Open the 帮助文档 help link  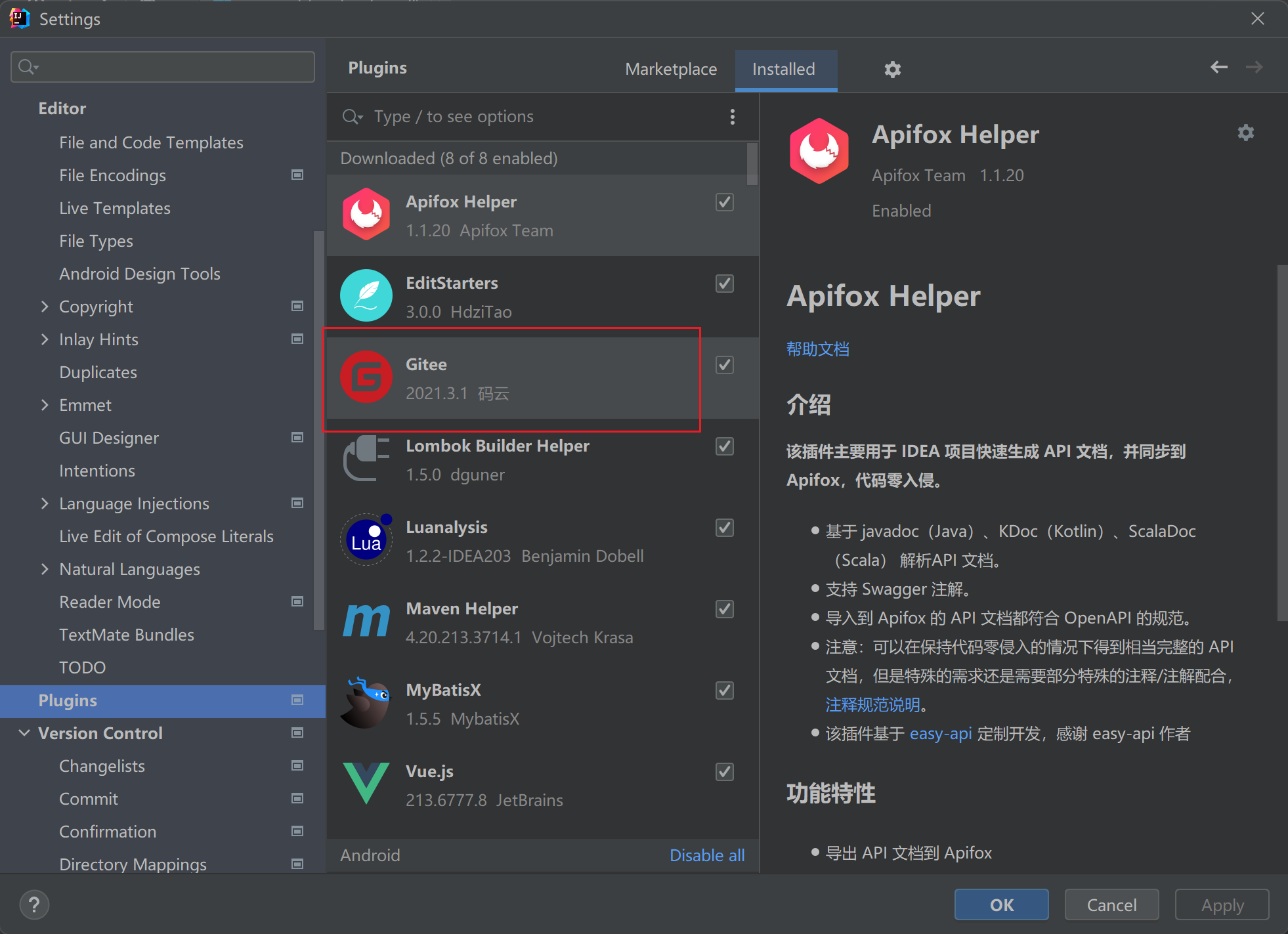tap(818, 349)
